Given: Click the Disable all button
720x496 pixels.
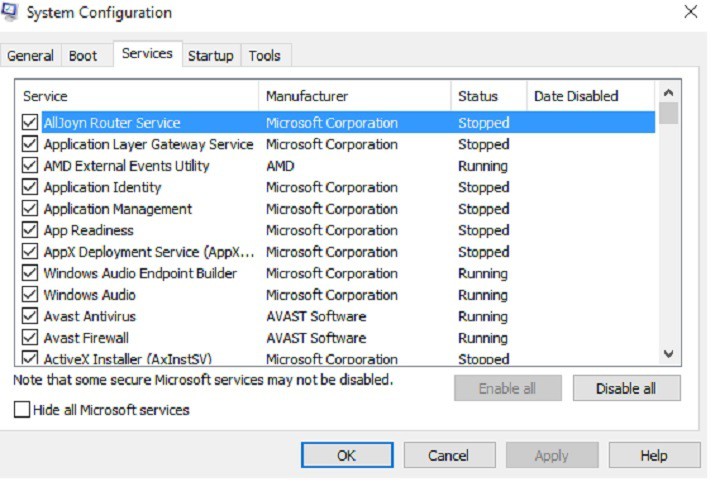Looking at the screenshot, I should 626,388.
